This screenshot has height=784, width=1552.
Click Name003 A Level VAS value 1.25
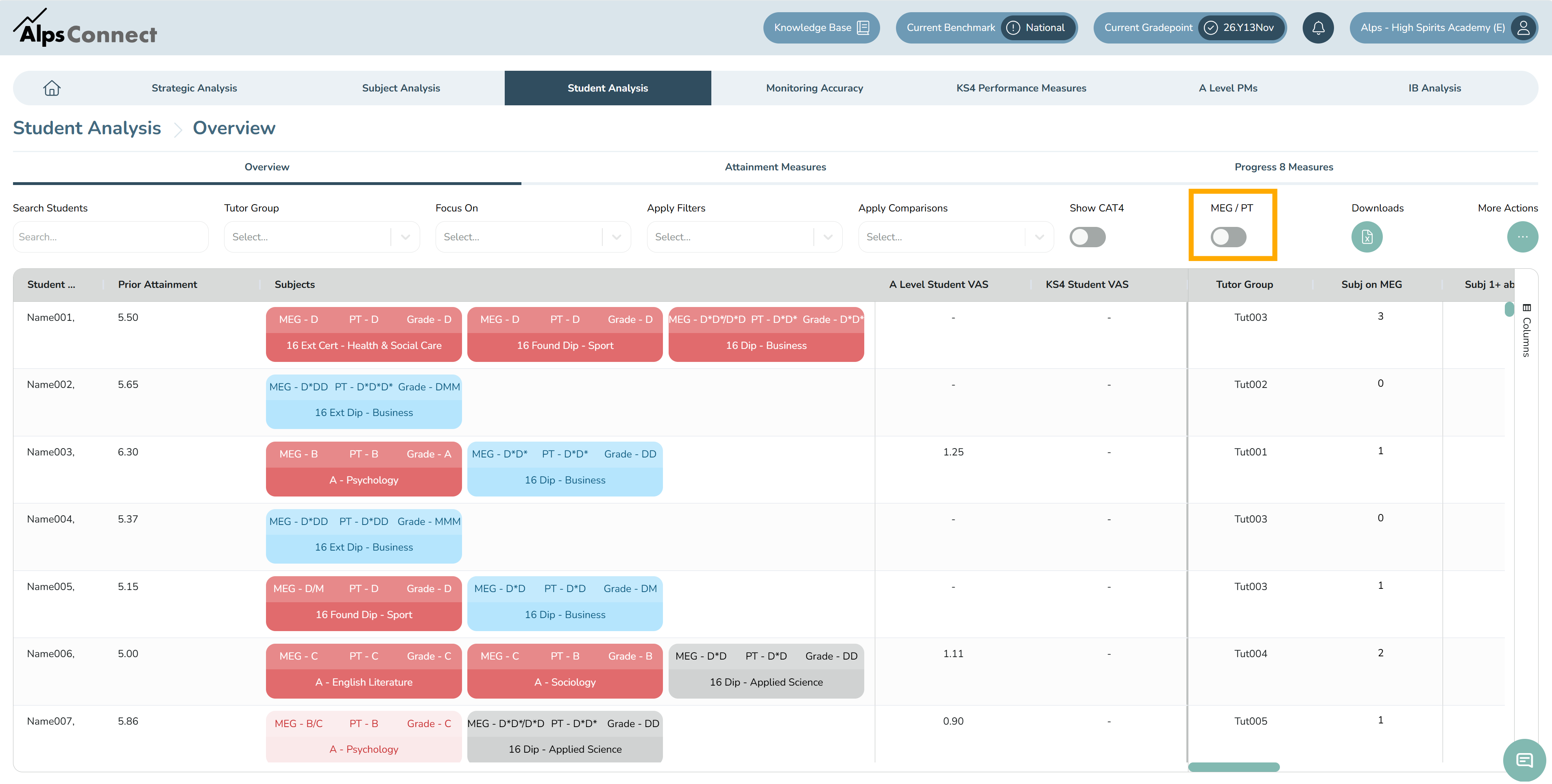pos(953,452)
